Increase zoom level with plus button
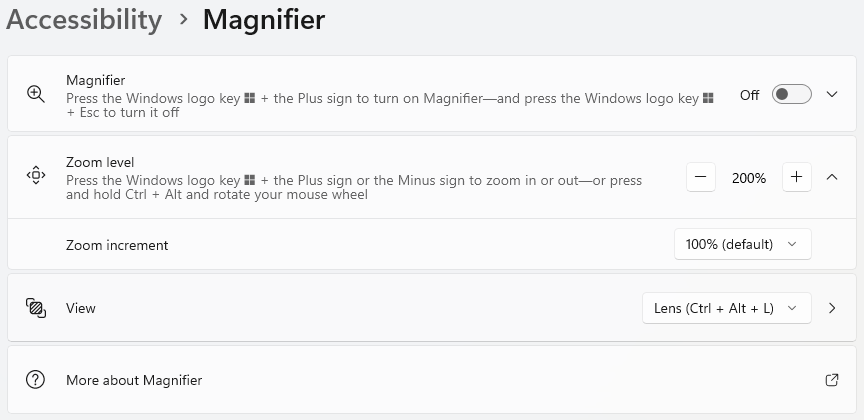Image resolution: width=864 pixels, height=420 pixels. [x=797, y=177]
